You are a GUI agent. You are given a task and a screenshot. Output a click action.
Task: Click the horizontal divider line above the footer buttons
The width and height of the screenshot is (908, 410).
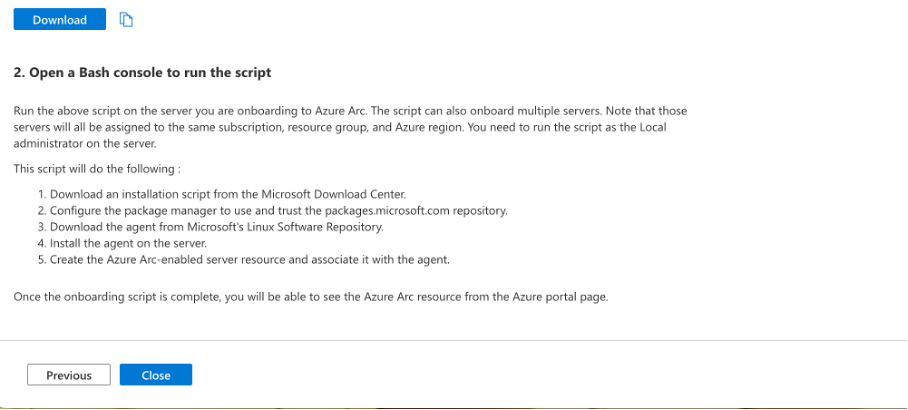[x=454, y=341]
